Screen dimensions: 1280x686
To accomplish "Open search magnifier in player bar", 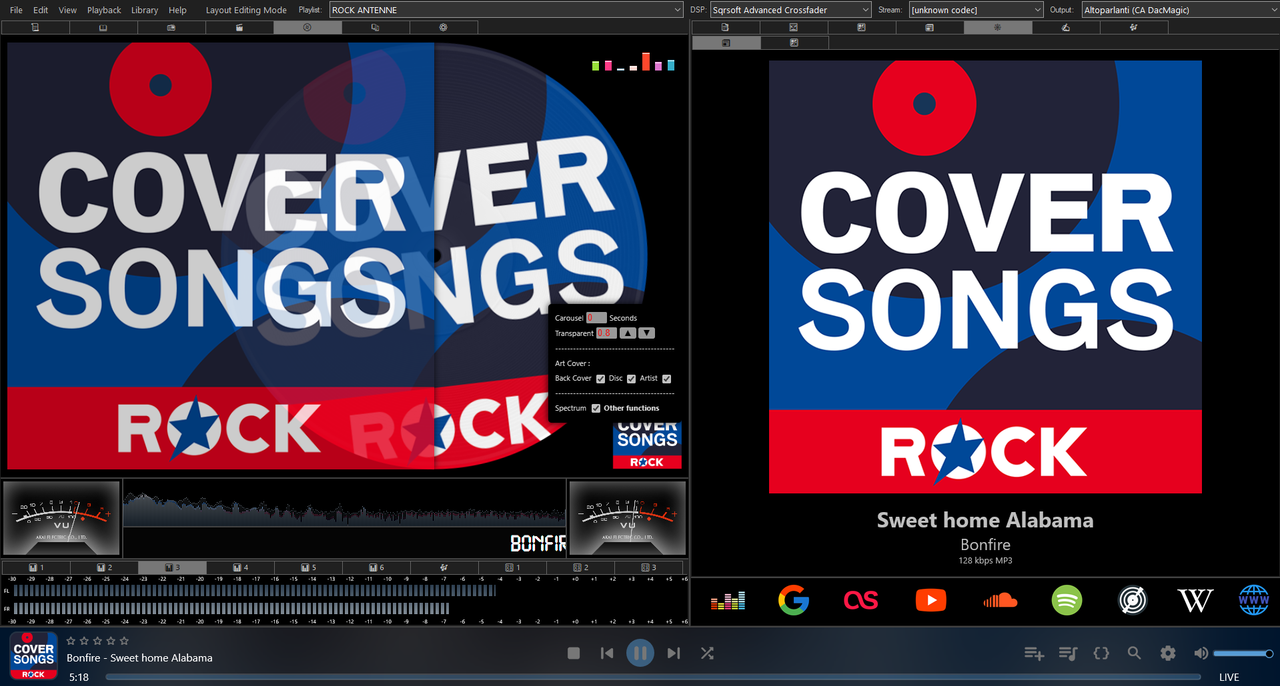I will 1134,653.
